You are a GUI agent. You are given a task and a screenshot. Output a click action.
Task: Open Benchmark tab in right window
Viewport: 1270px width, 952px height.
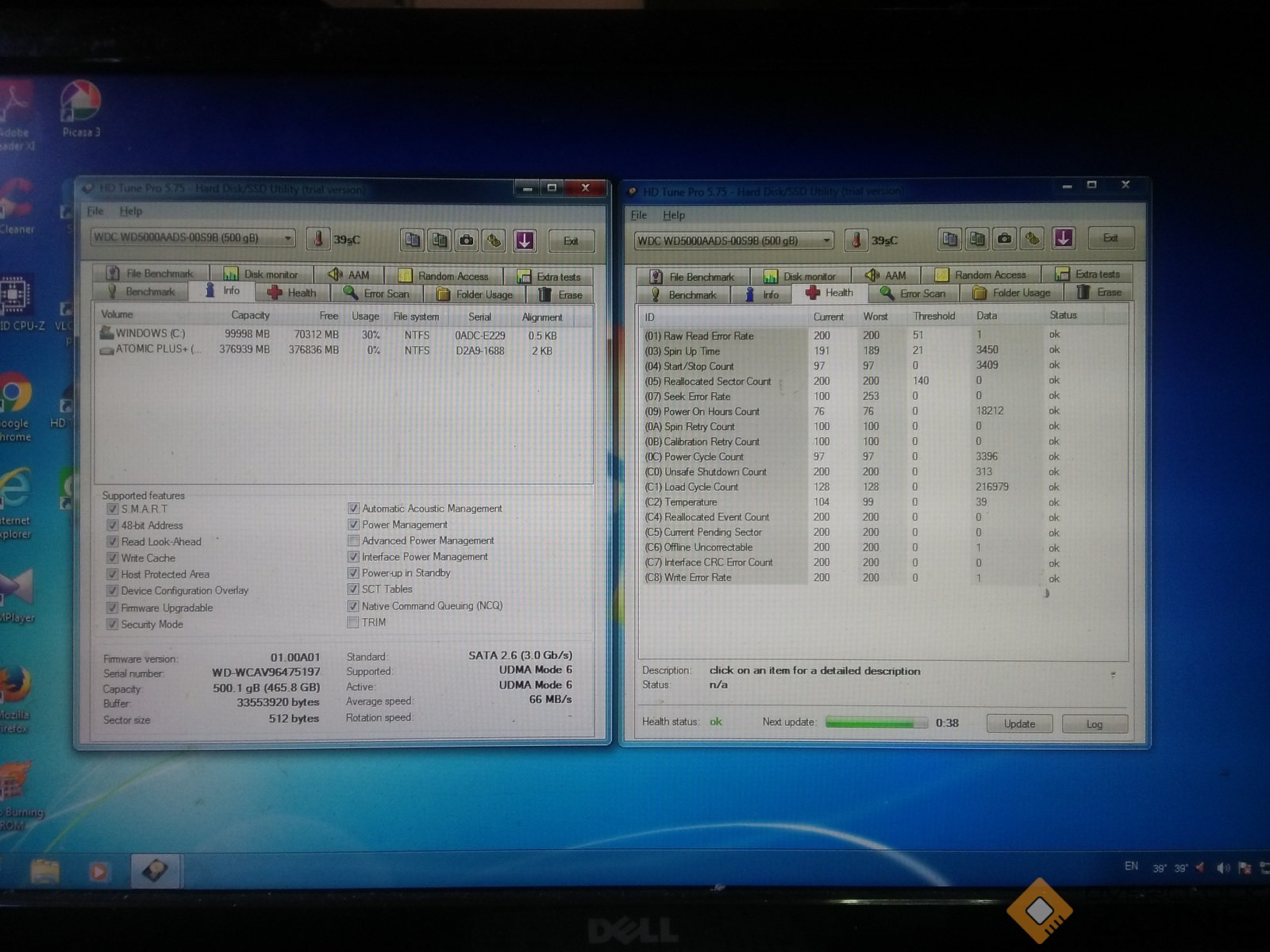pyautogui.click(x=683, y=294)
